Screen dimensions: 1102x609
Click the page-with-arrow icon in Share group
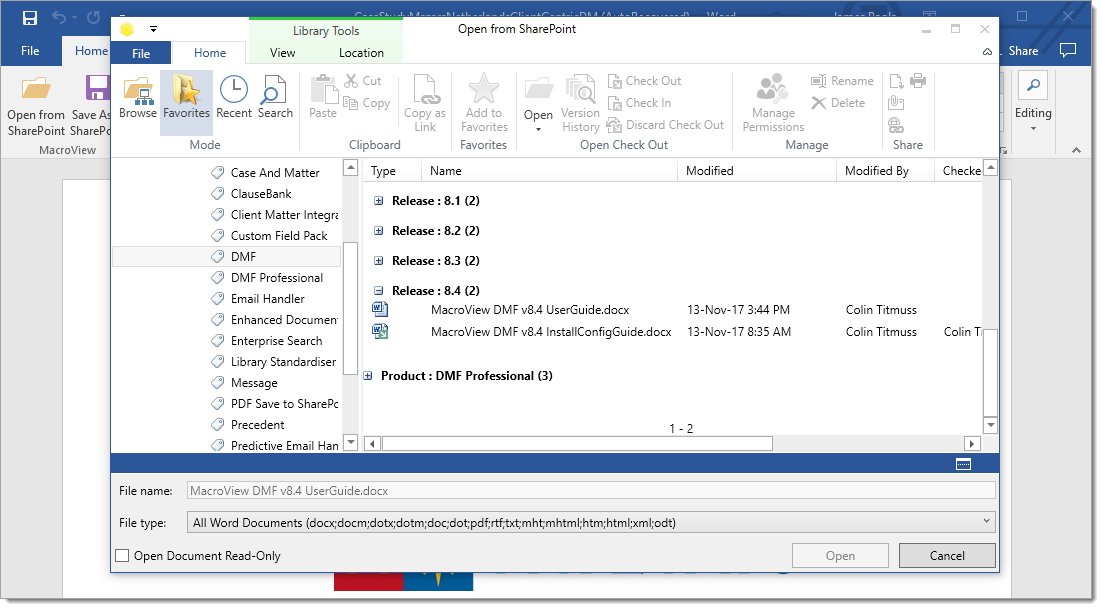[896, 81]
